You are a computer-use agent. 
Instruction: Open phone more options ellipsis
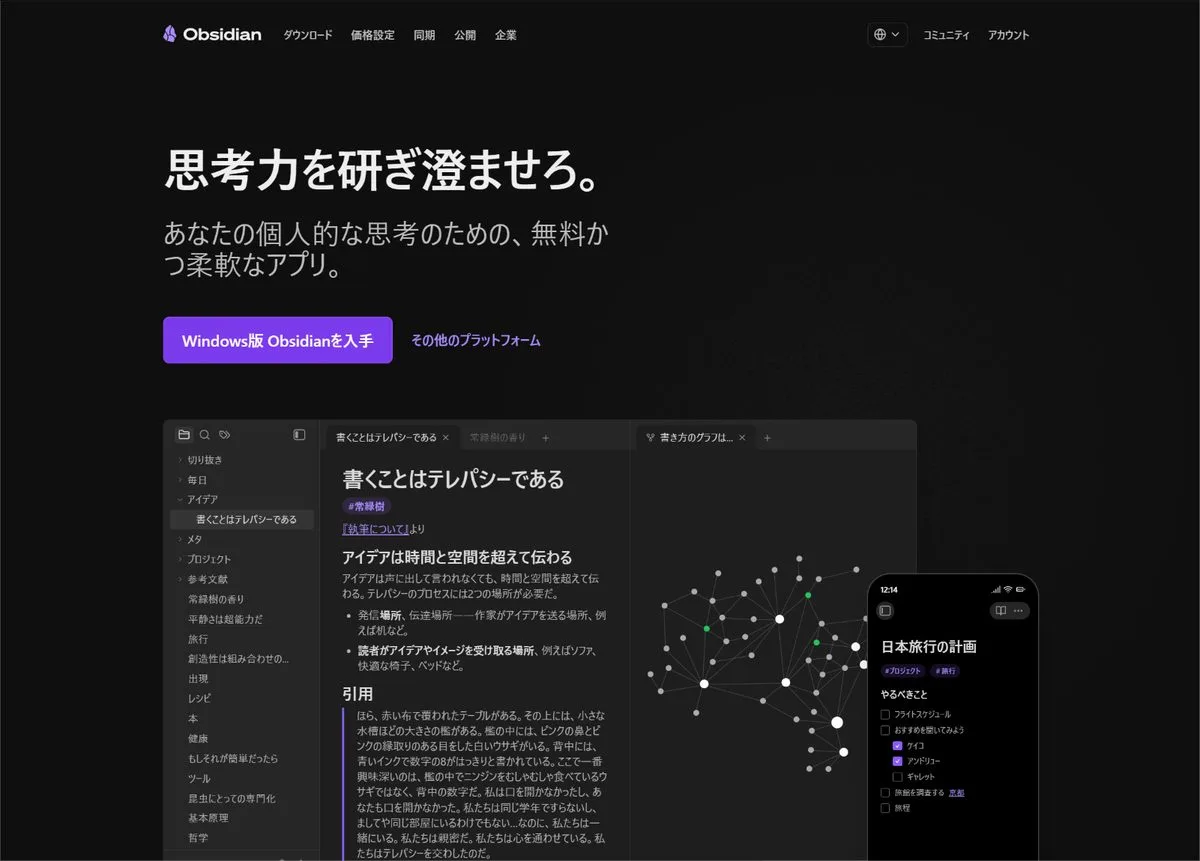1018,610
